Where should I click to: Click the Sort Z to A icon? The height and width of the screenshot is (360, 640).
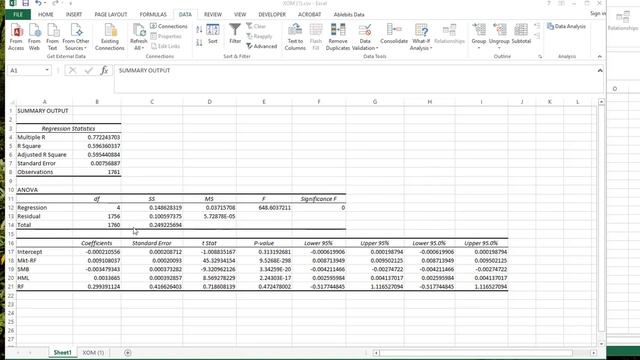point(199,42)
